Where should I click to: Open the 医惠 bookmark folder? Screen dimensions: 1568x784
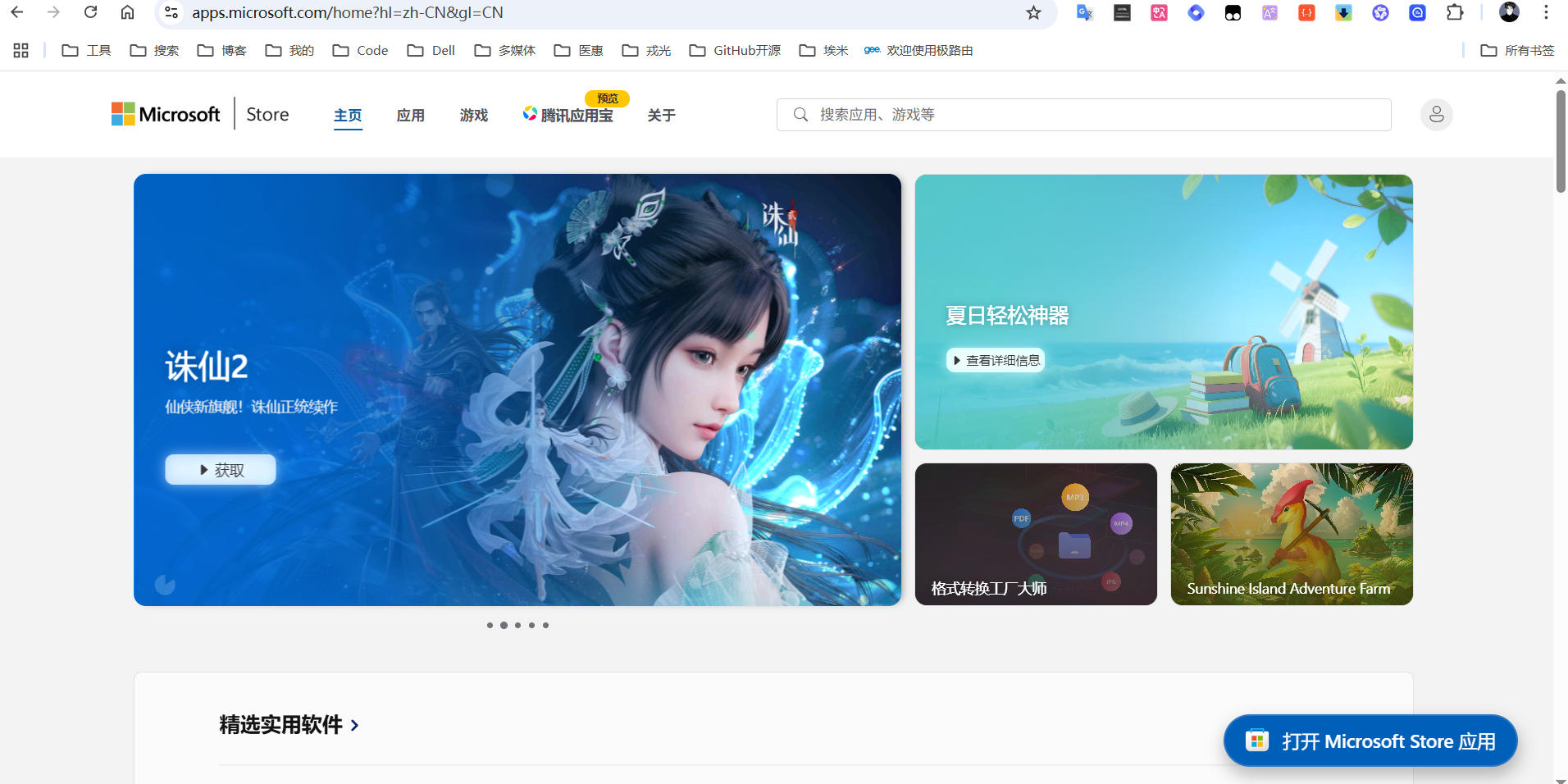pos(579,50)
